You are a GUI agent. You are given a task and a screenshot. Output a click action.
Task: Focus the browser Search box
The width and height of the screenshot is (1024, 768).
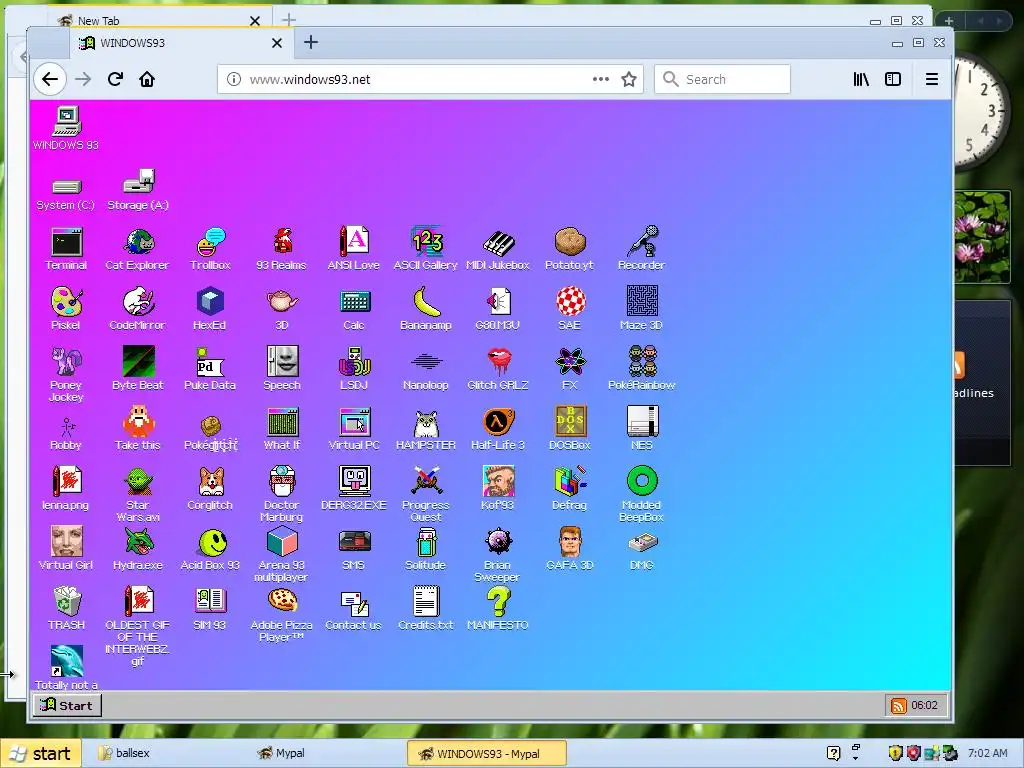[x=722, y=80]
